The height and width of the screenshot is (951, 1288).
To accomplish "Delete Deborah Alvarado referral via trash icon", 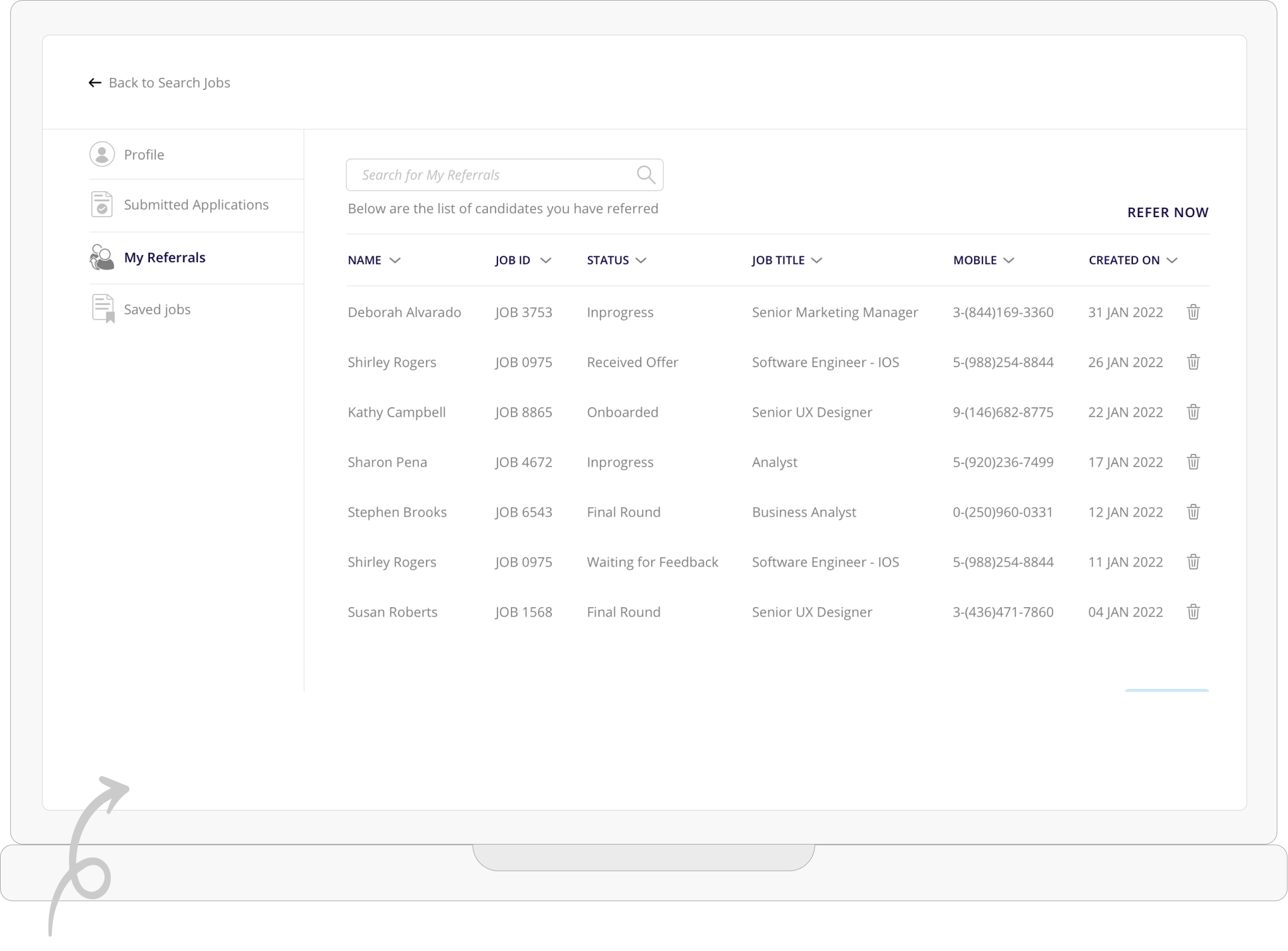I will coord(1193,312).
